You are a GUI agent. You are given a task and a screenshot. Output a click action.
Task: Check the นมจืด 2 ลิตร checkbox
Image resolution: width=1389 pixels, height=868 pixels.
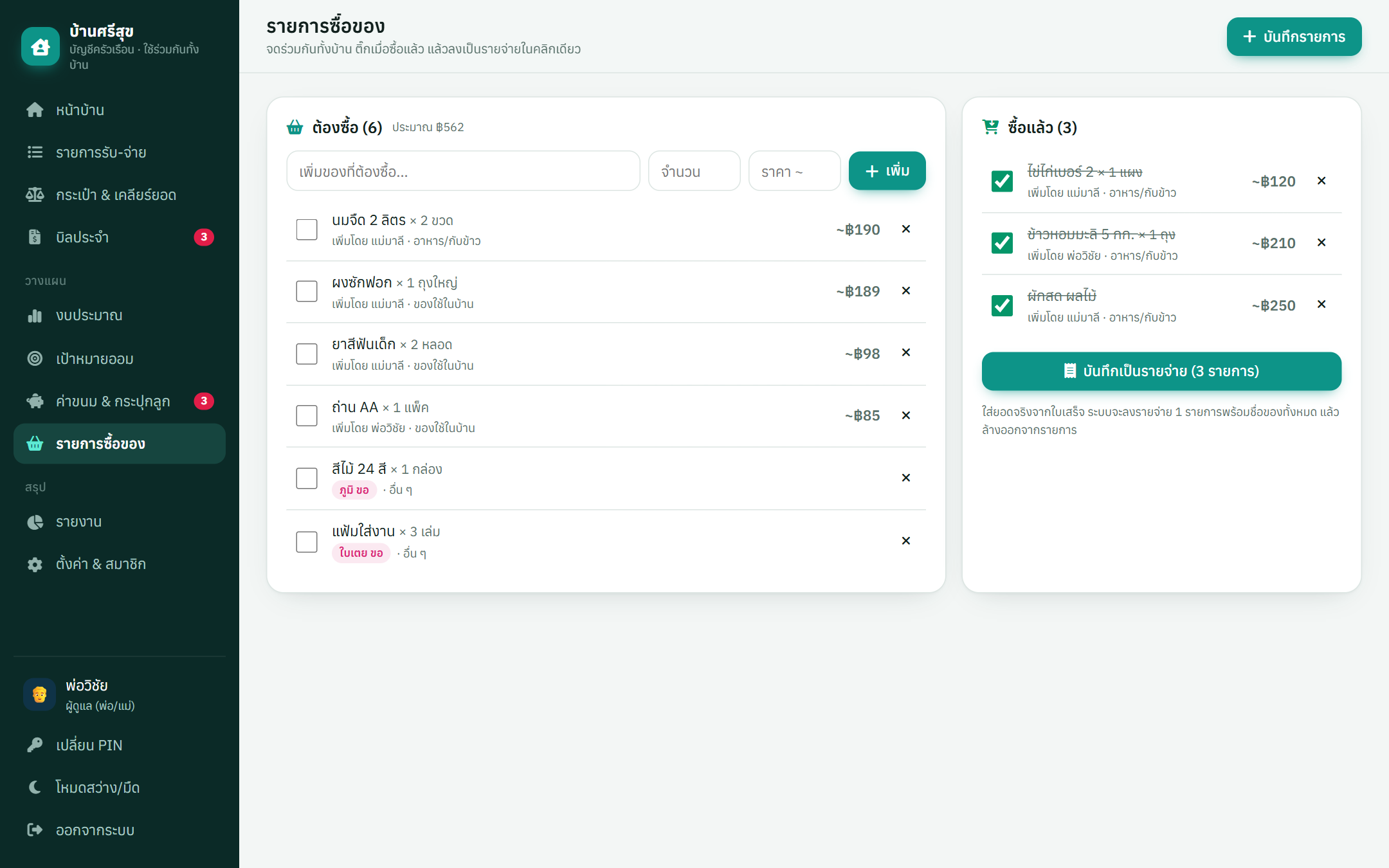pyautogui.click(x=307, y=230)
